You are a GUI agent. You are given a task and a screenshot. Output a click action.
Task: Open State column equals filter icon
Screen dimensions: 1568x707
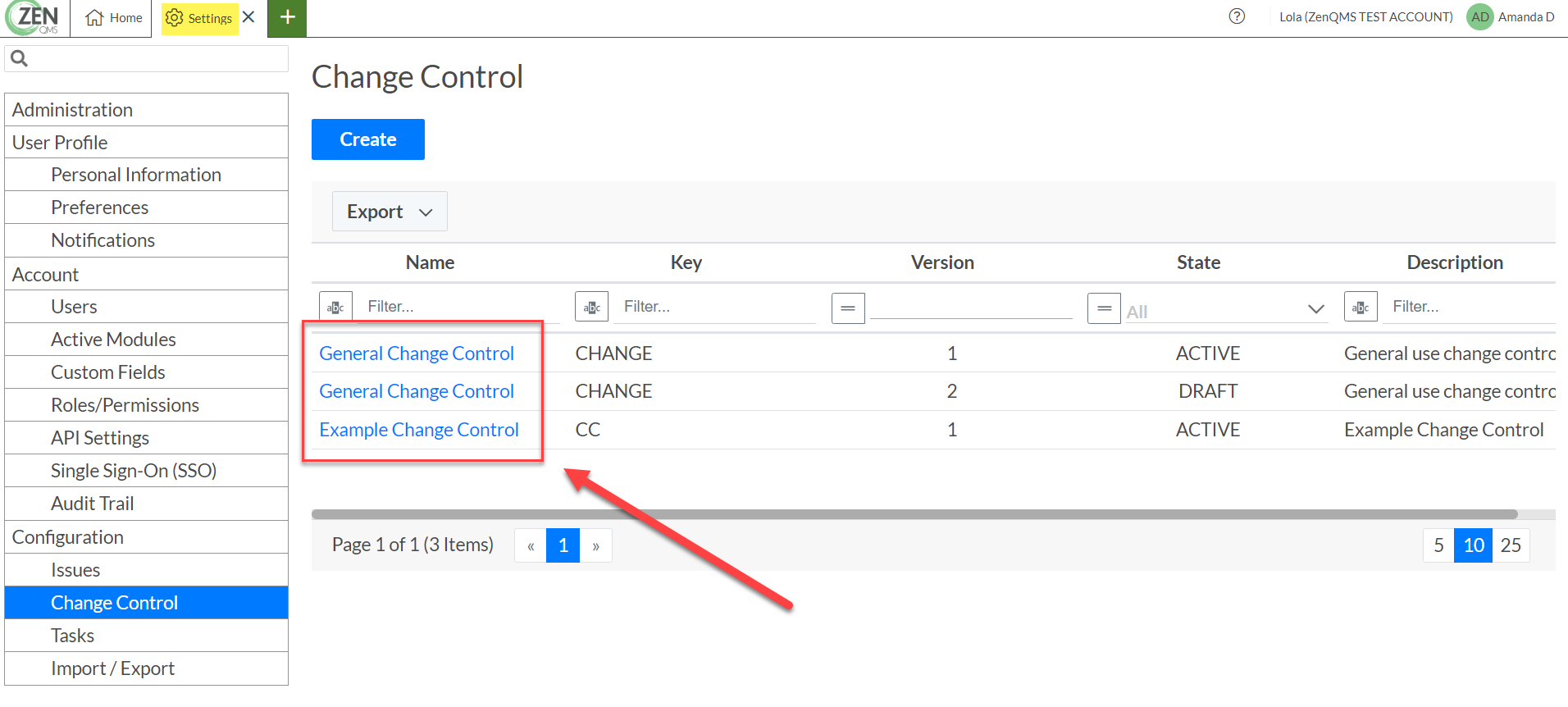[1104, 308]
